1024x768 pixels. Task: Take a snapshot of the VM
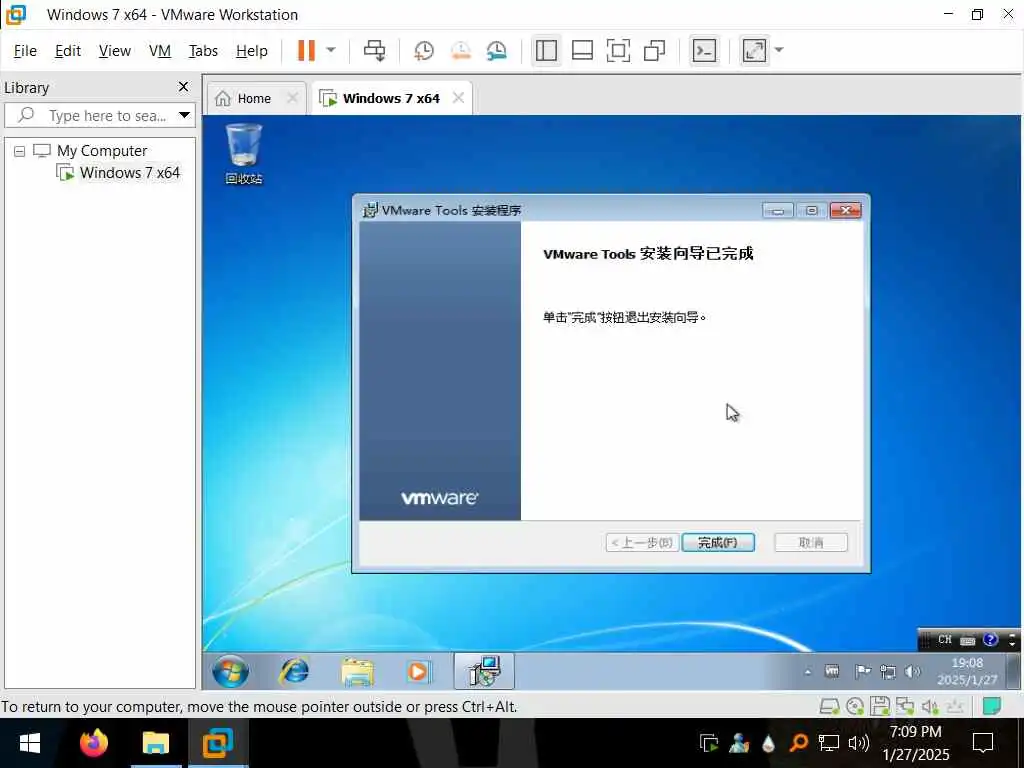click(424, 50)
